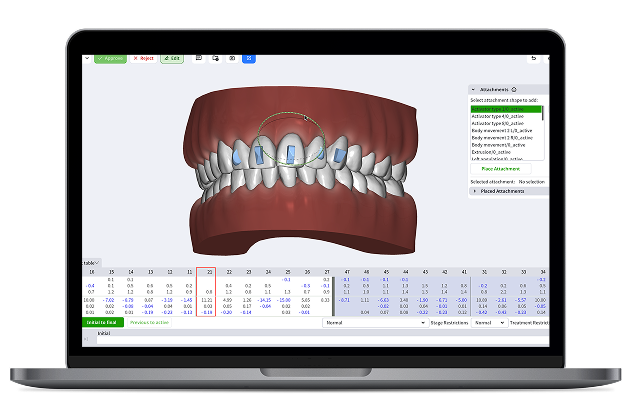Switch to the 'Initial to final' tab

(x=103, y=323)
